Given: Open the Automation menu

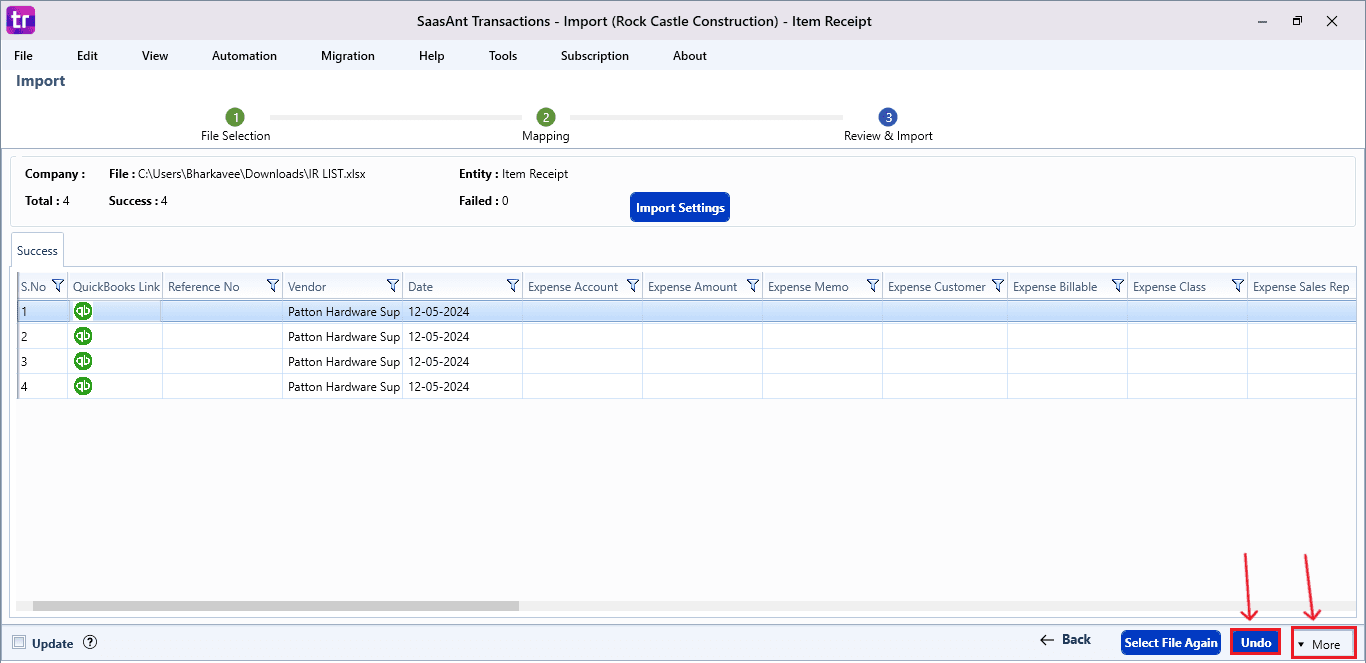Looking at the screenshot, I should (x=244, y=56).
